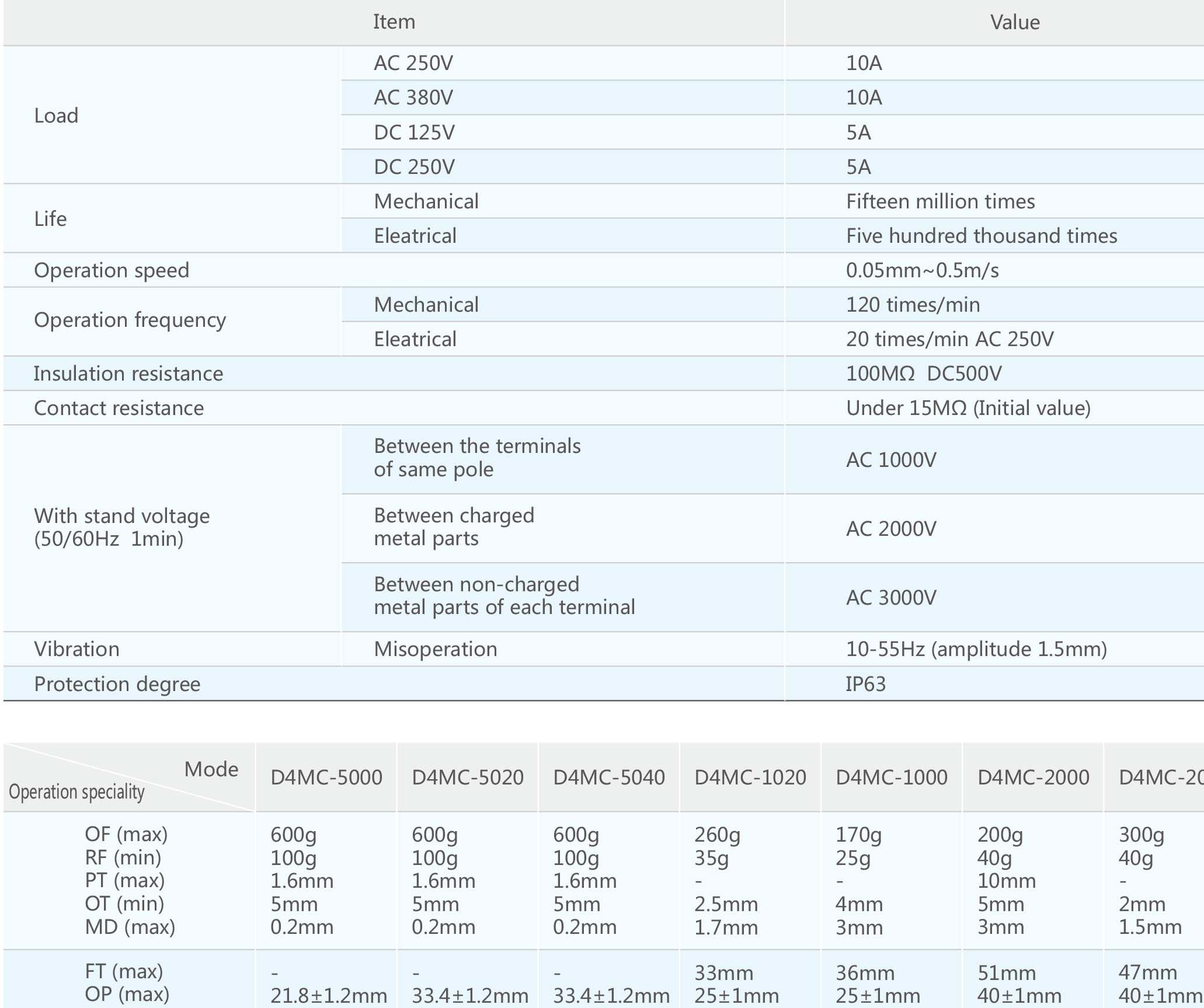
Task: Click the '120 times/min' value
Action: coord(913,305)
